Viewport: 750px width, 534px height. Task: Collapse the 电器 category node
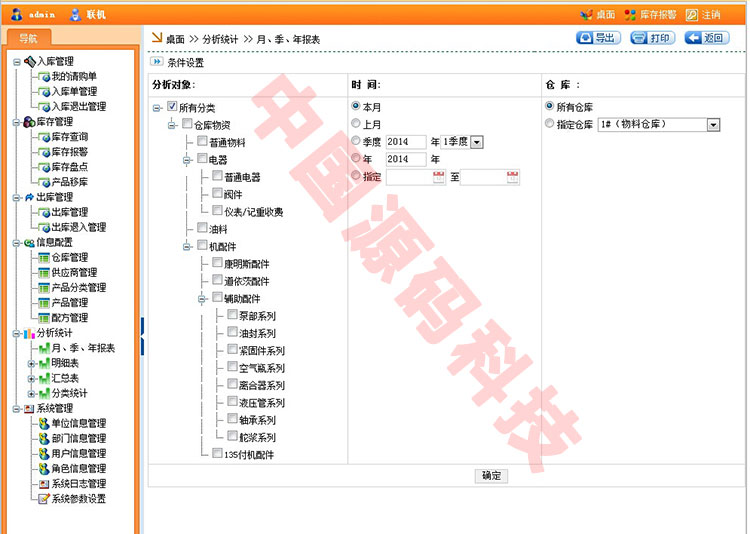[187, 160]
